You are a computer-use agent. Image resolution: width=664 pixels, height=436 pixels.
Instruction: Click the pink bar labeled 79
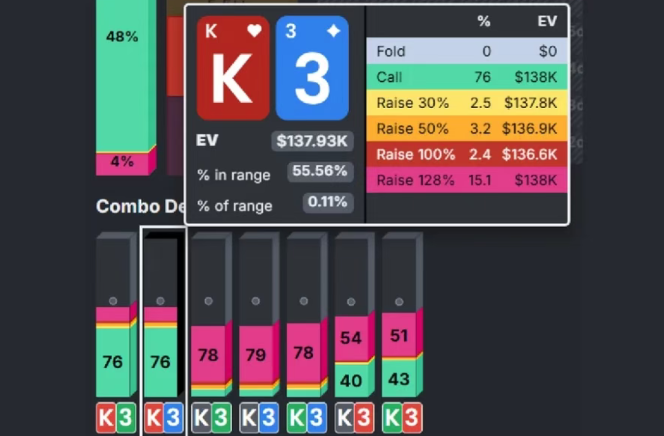click(257, 353)
